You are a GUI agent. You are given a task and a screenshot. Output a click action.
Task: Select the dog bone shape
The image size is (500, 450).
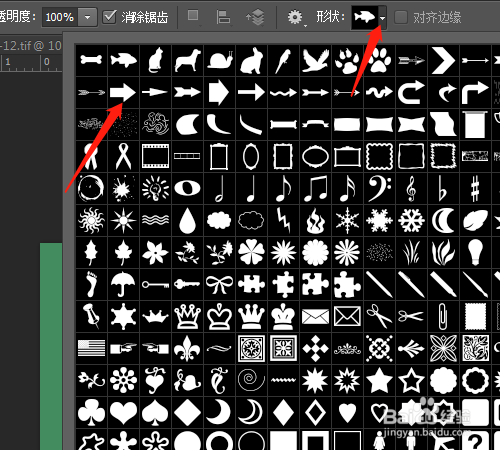click(x=91, y=60)
